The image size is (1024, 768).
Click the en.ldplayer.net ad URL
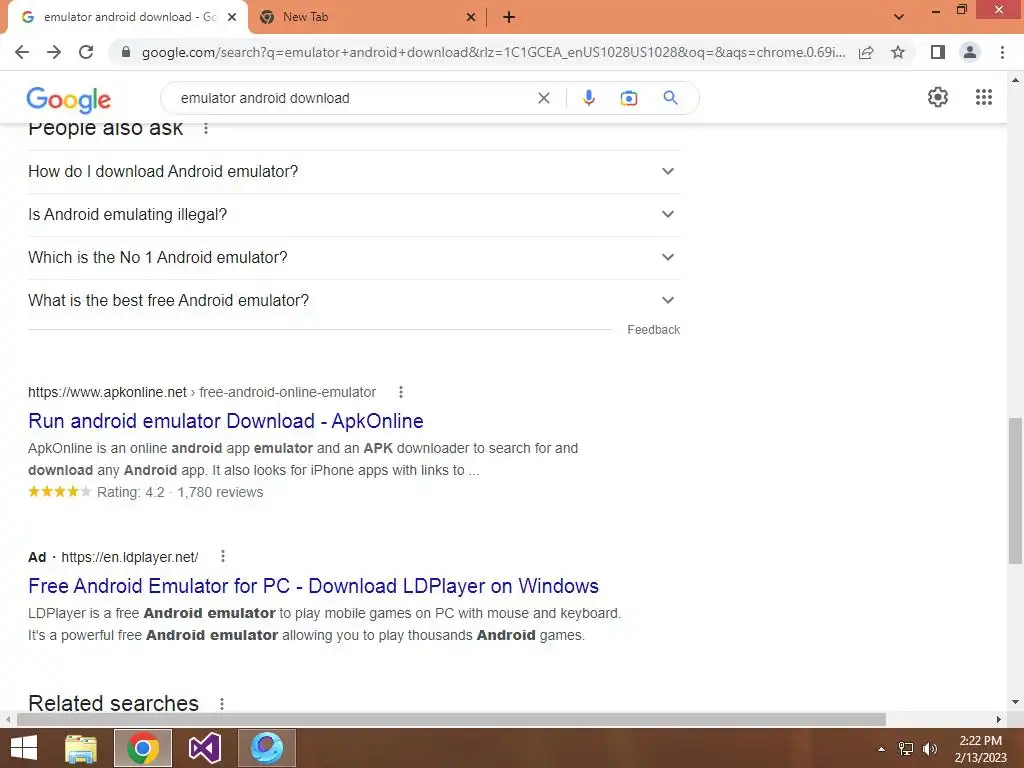pyautogui.click(x=130, y=557)
